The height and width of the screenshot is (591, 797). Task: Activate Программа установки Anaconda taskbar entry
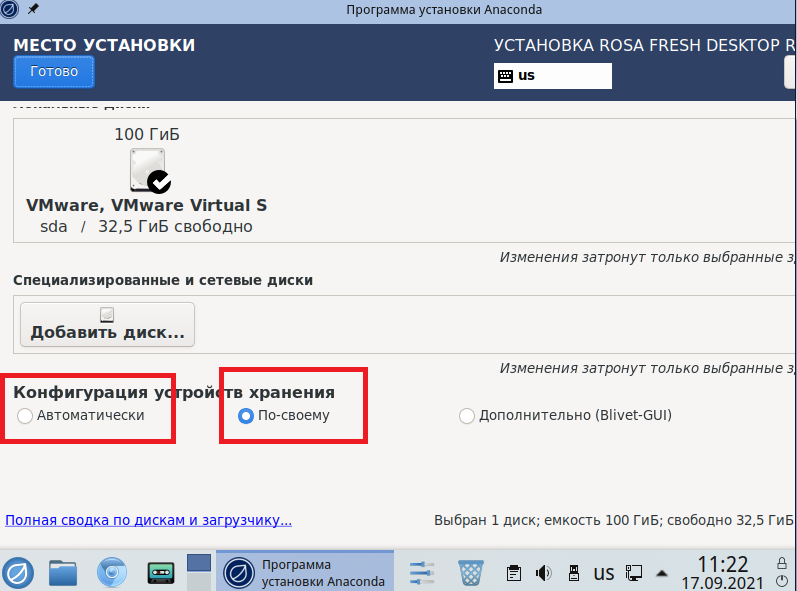pyautogui.click(x=305, y=571)
